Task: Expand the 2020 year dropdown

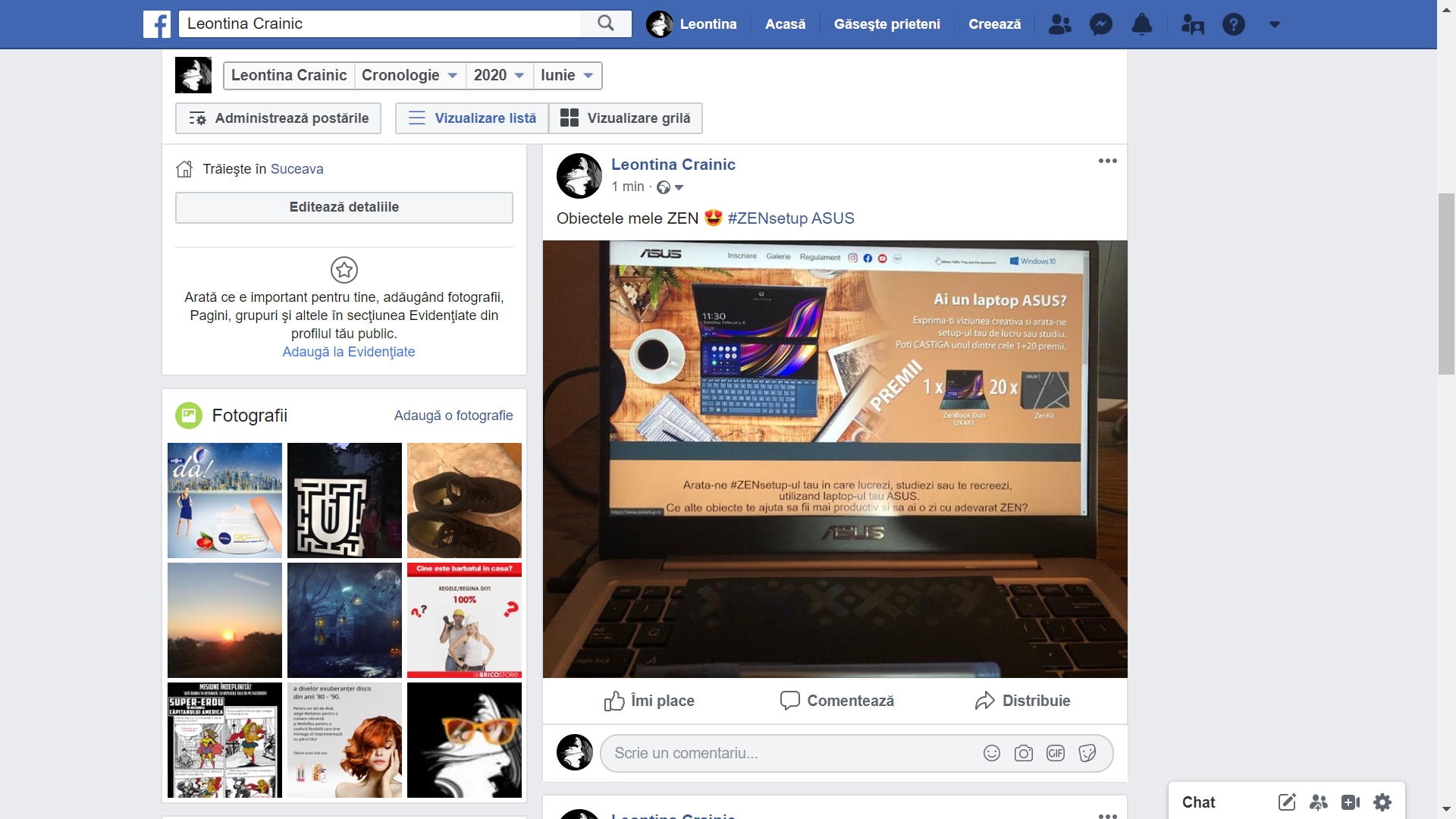Action: coord(499,75)
